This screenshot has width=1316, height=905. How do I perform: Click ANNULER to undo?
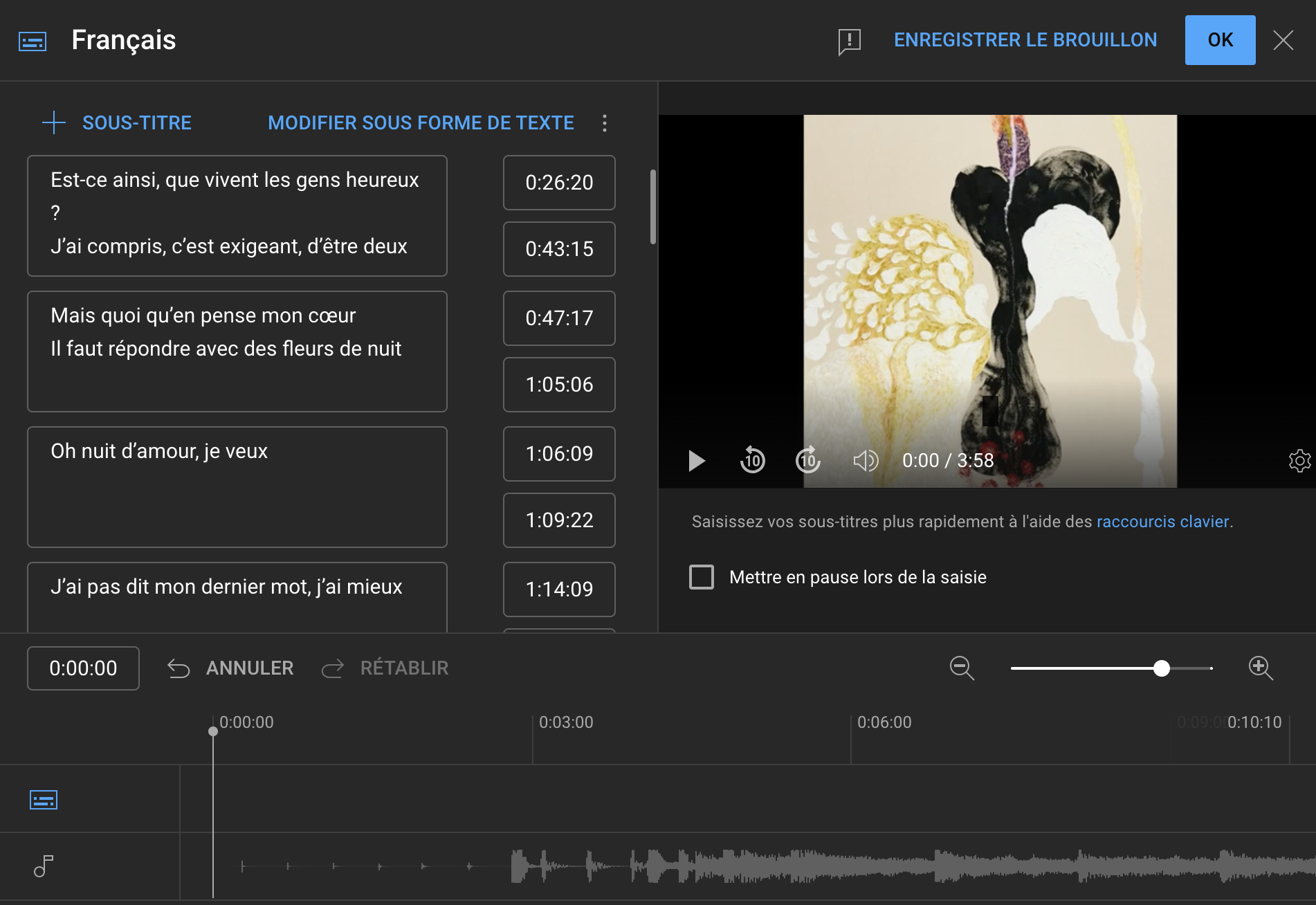pos(230,668)
